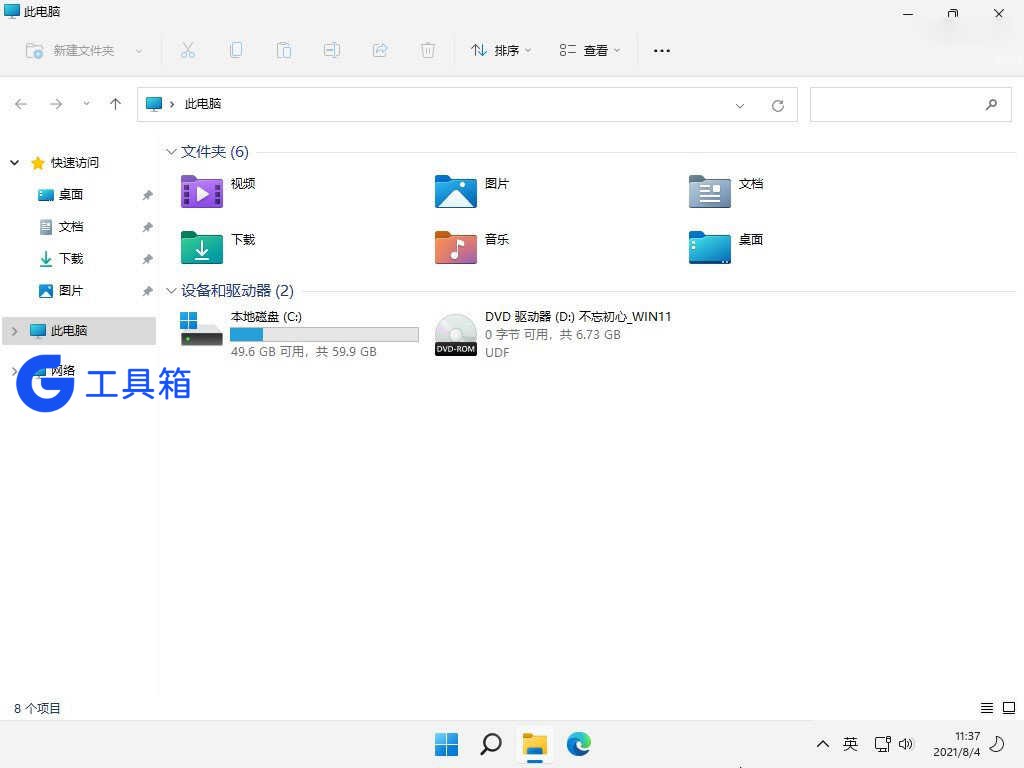Open the dropdown arrow beside 新建文件夹

point(138,51)
